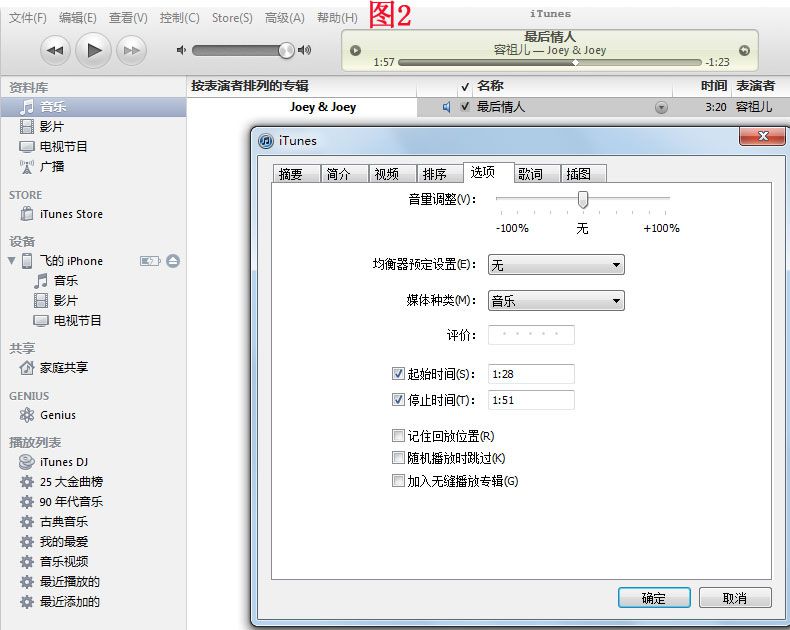Enable 随机播放时跳过 checkbox
The height and width of the screenshot is (630, 790).
pos(398,458)
